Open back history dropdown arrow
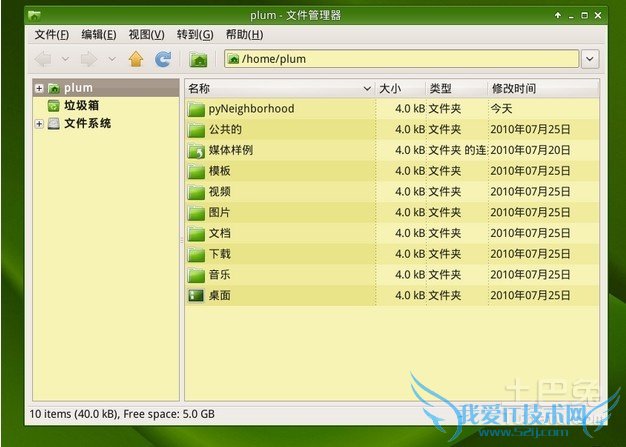 [65, 59]
